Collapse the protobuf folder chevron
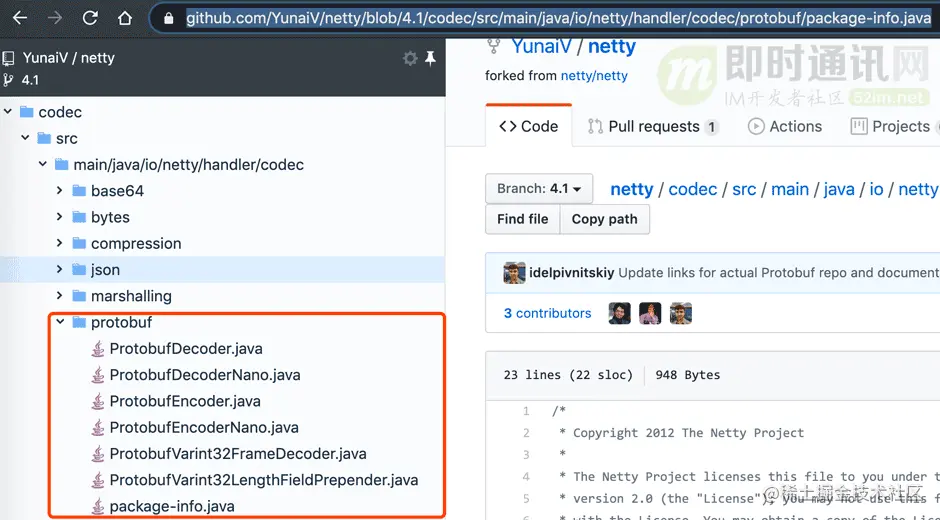Screen dimensions: 940x520 tap(60, 321)
